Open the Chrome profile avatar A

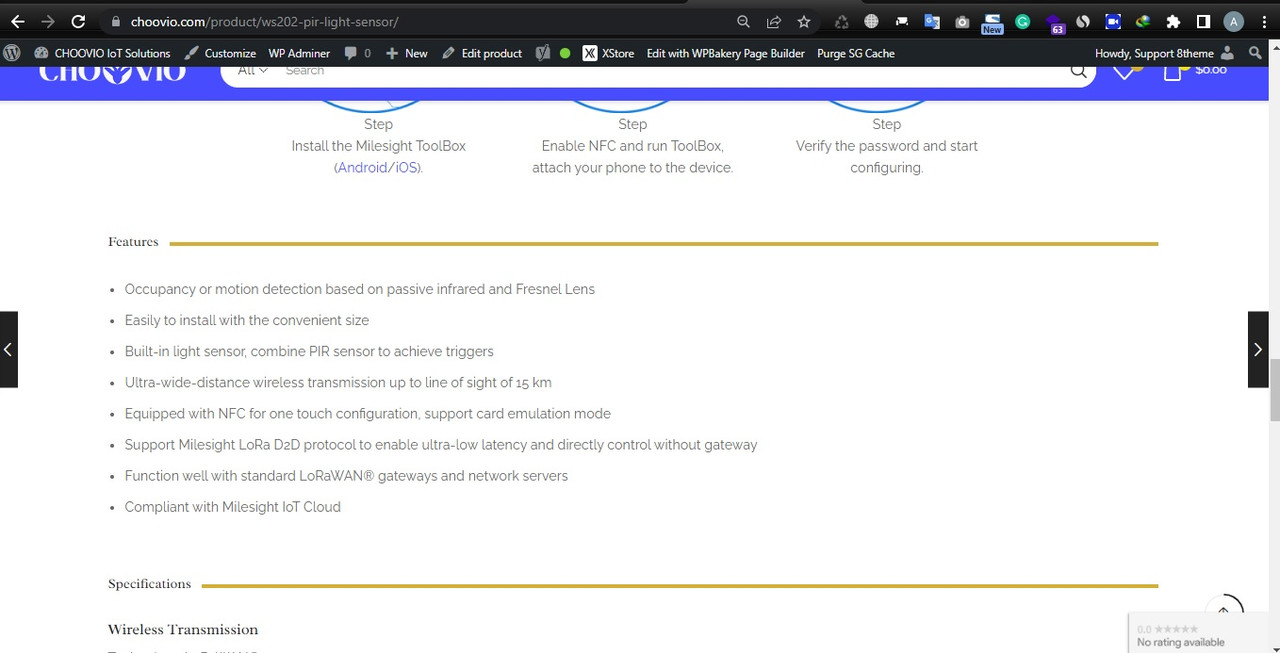pos(1234,21)
